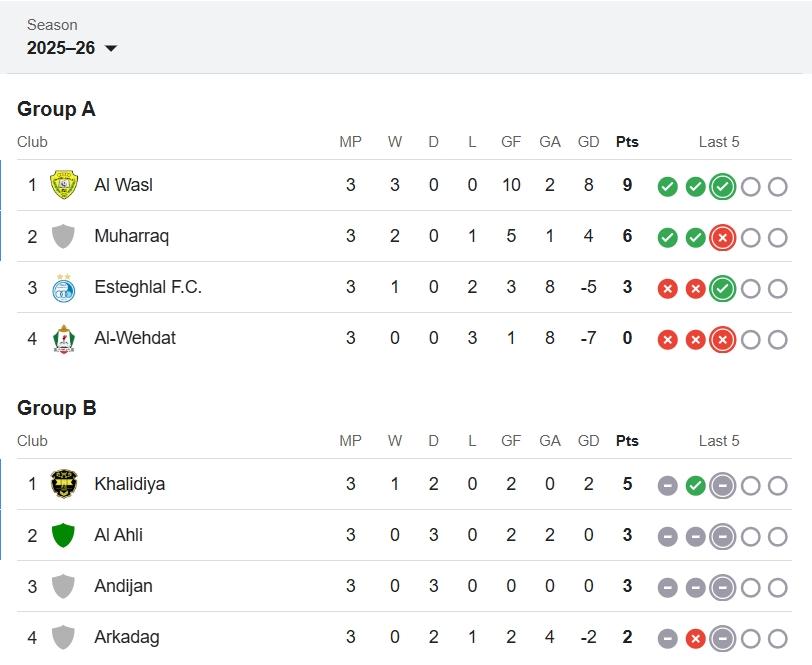Click the Al Ahli green shield icon
The image size is (812, 665).
pos(63,535)
